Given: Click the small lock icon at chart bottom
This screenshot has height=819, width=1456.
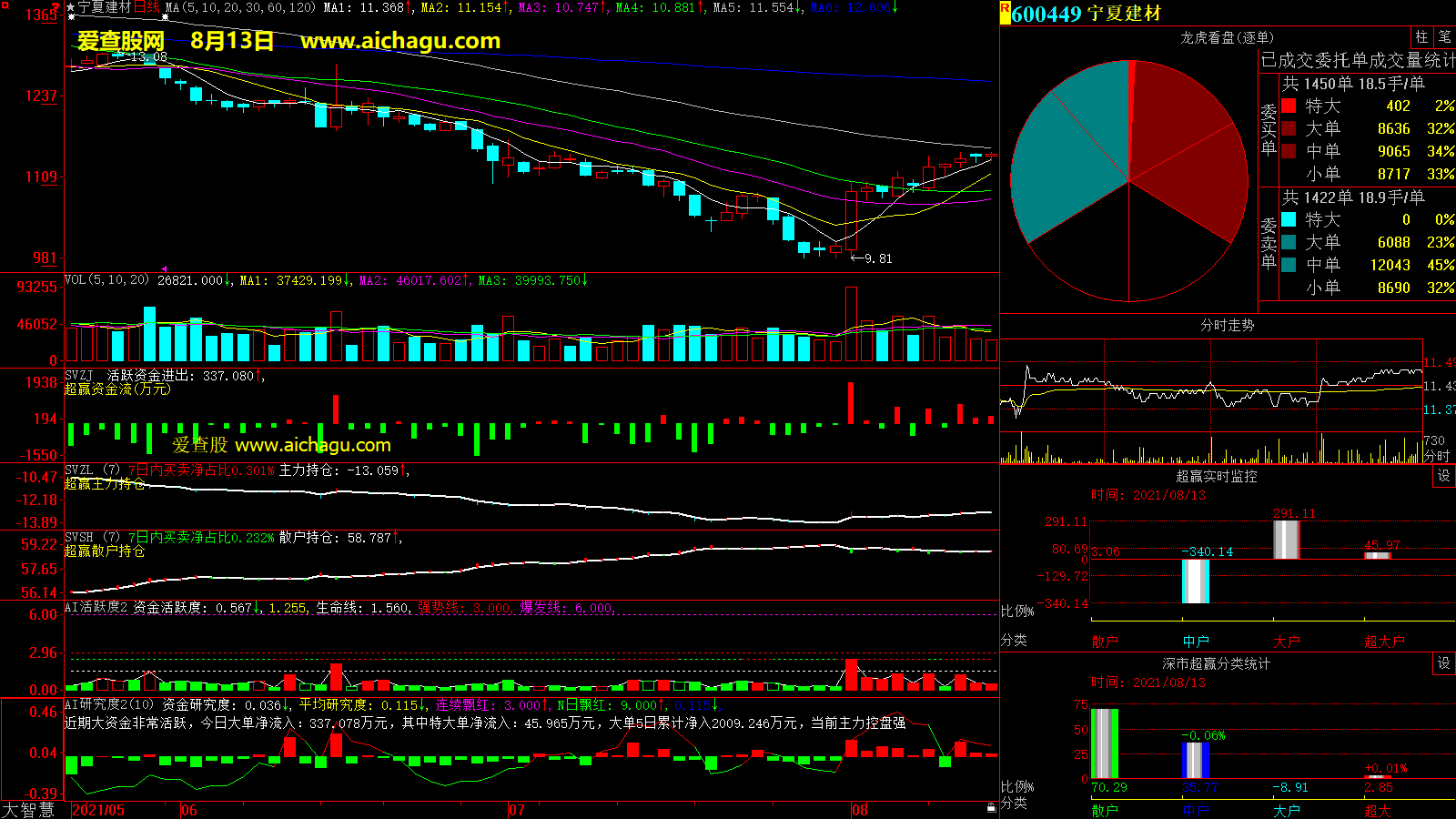Looking at the screenshot, I should [991, 807].
